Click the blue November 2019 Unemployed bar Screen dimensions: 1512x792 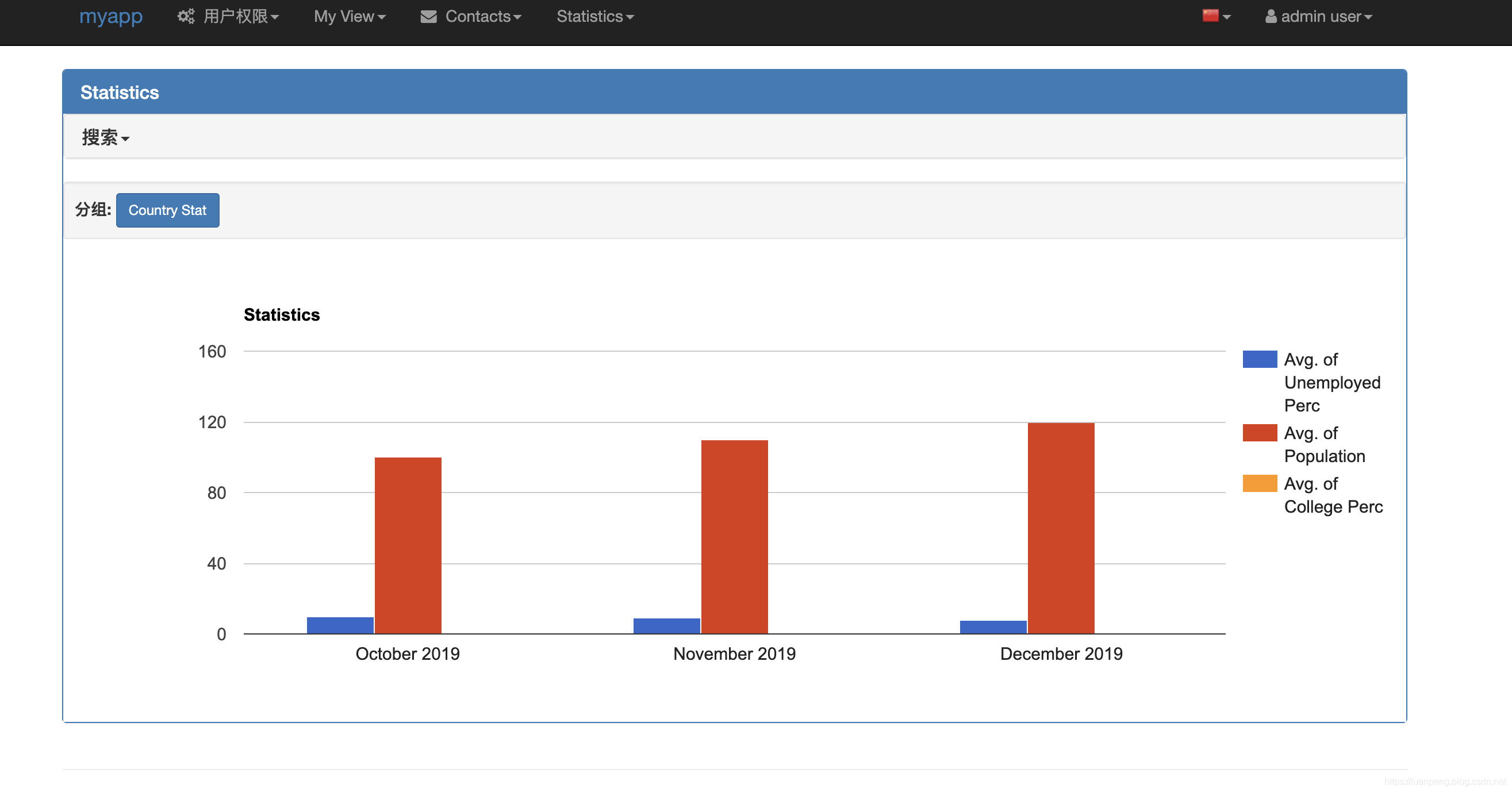[667, 626]
